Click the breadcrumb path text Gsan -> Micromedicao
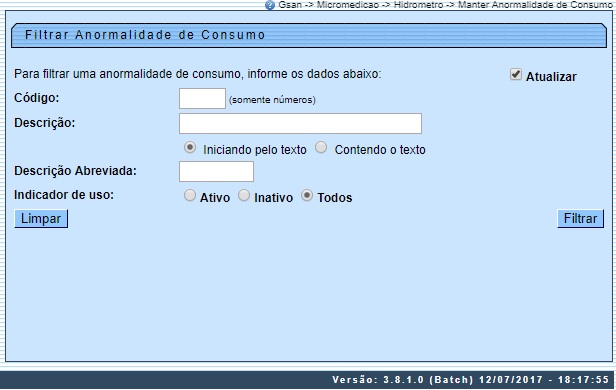Screen dimensions: 616x390 pyautogui.click(x=328, y=5)
